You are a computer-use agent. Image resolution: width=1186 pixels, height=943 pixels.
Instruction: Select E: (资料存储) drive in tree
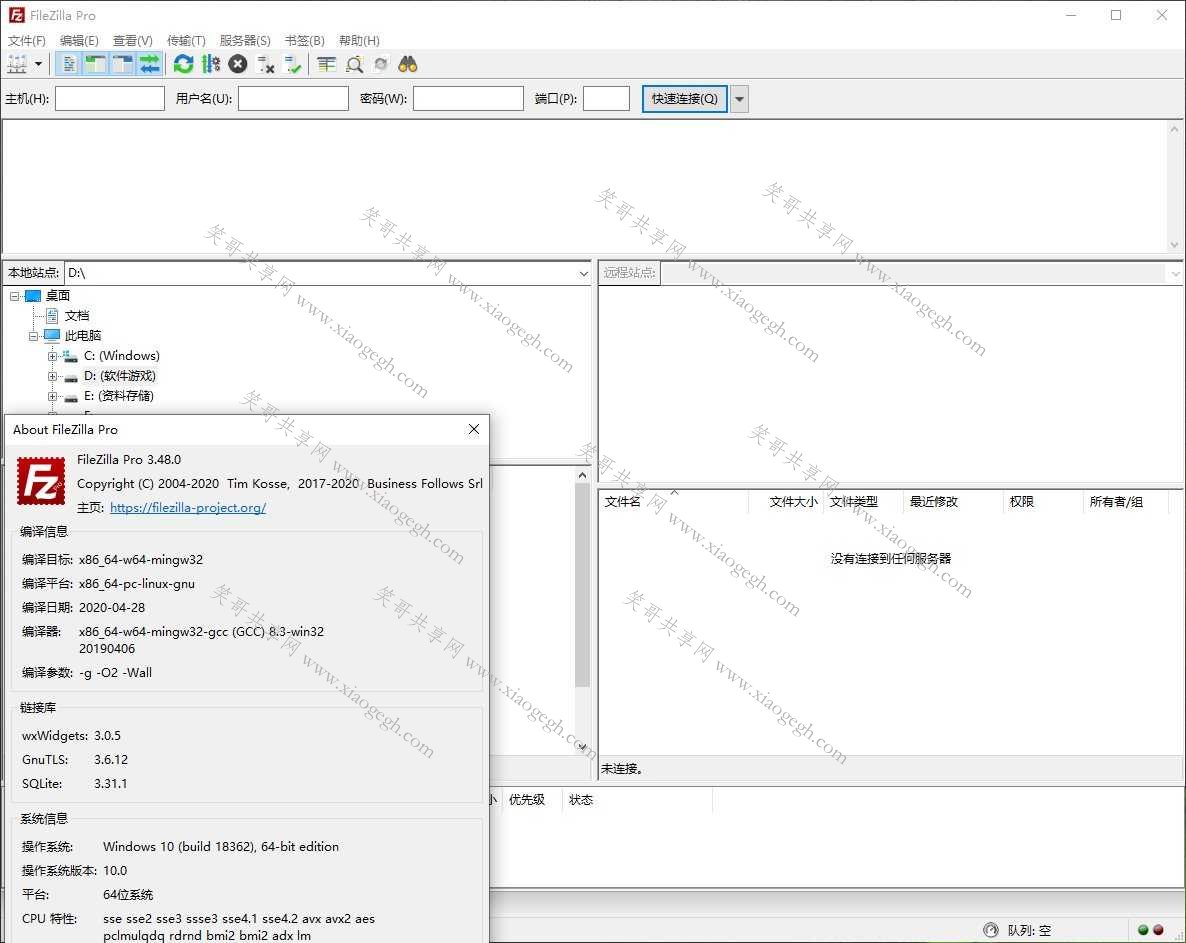119,396
